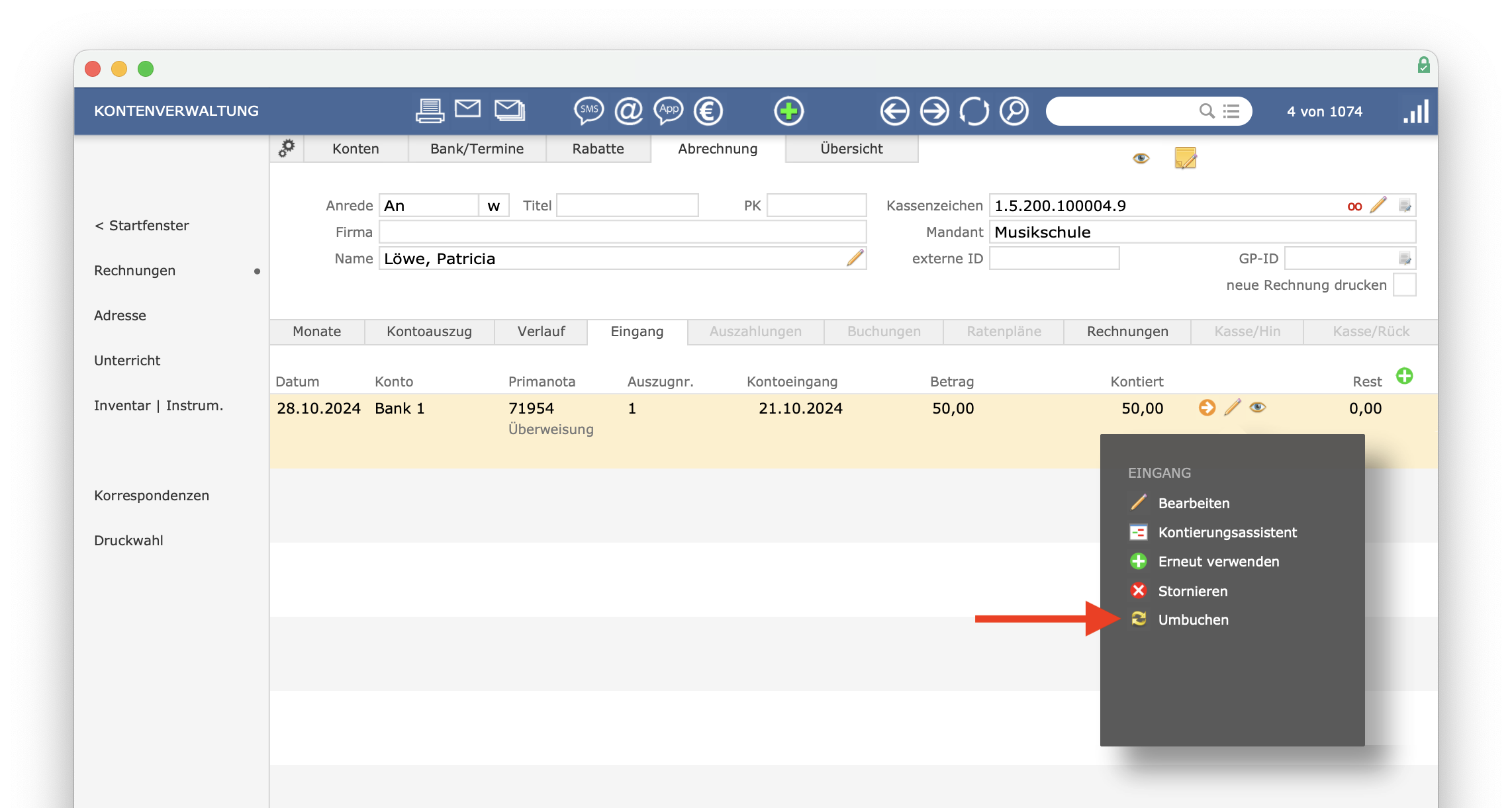The height and width of the screenshot is (808, 1512).
Task: Click the Mandant field showing Musikschule
Action: (1202, 232)
